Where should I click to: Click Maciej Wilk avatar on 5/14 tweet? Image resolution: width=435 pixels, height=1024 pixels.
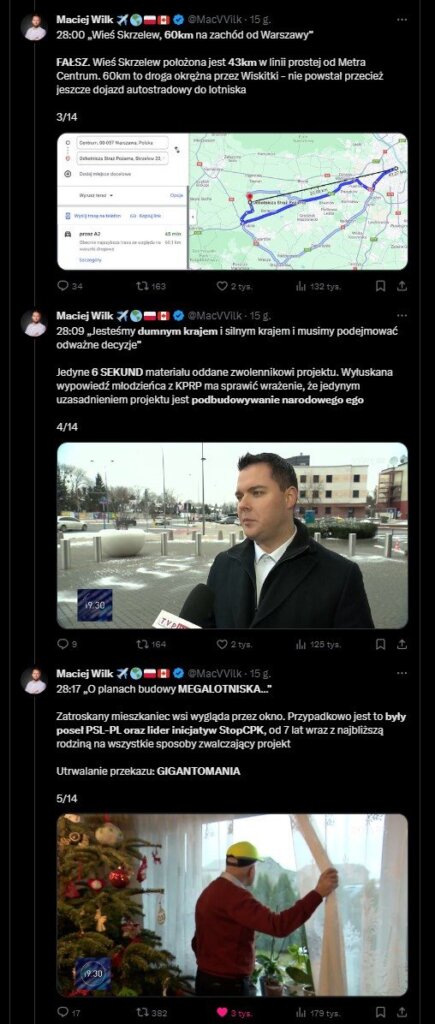(x=35, y=680)
